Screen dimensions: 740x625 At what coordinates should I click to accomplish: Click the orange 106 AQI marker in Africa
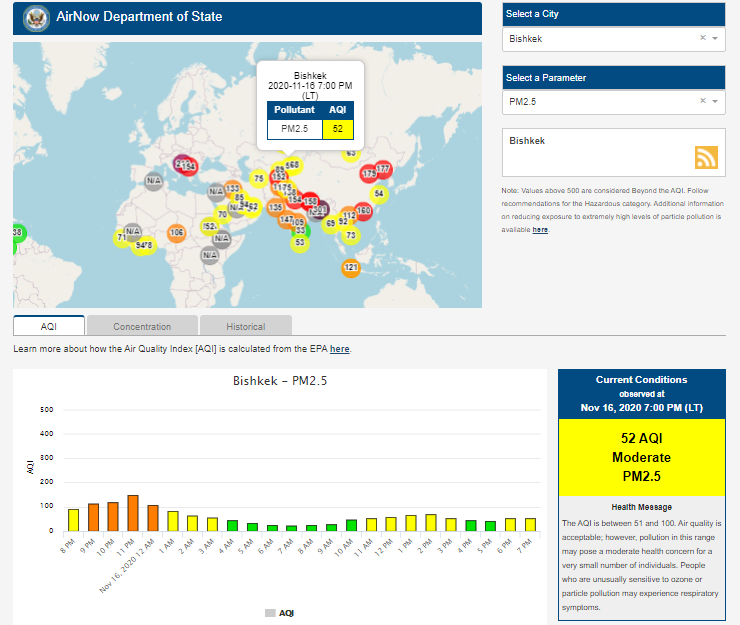[177, 233]
